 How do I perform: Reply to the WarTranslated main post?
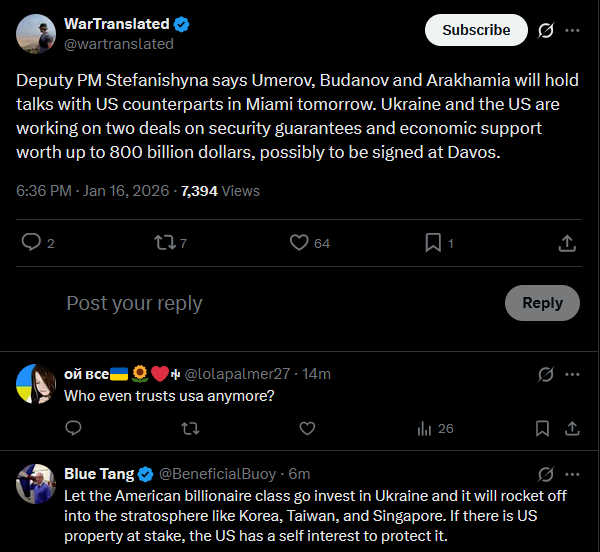coord(32,242)
